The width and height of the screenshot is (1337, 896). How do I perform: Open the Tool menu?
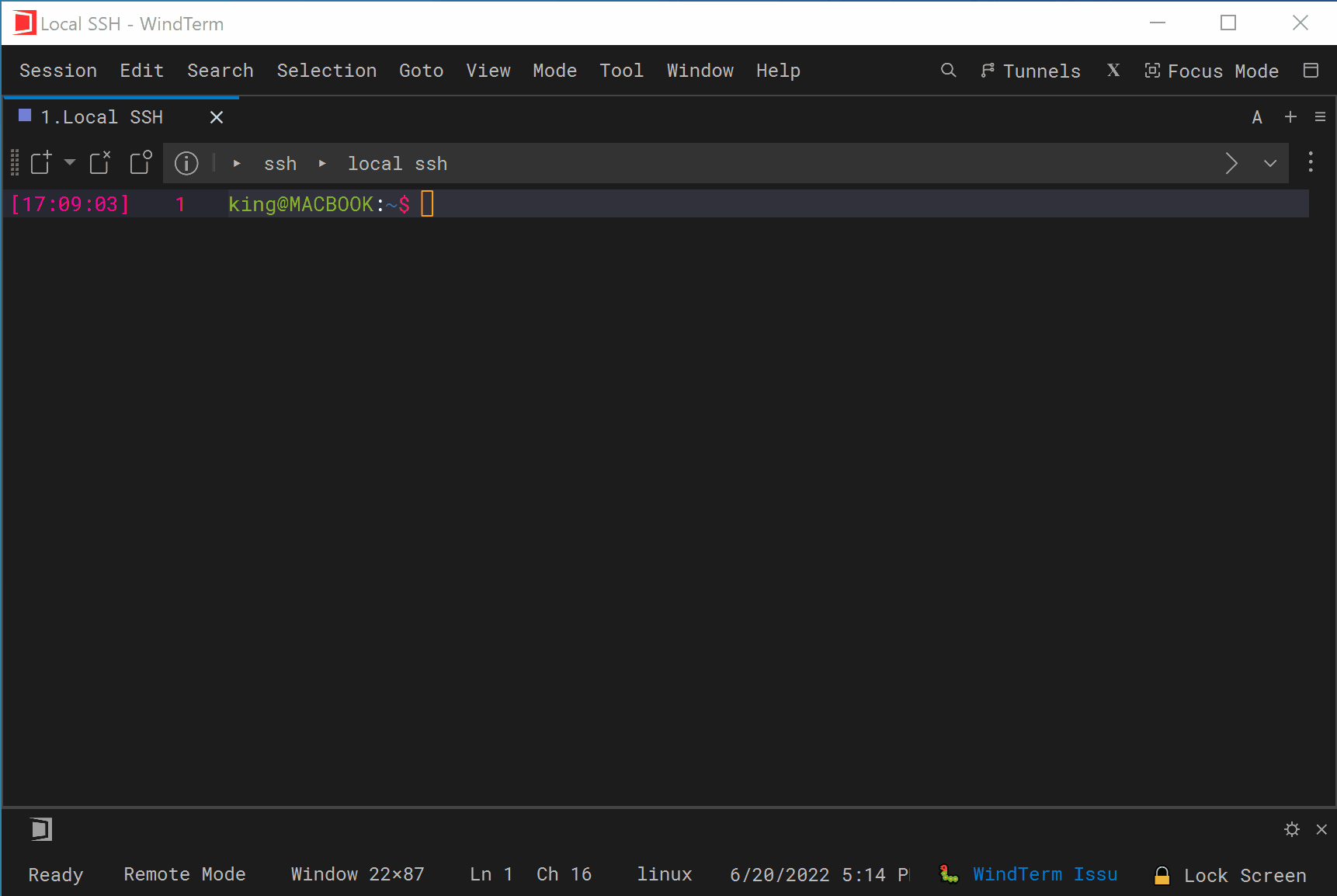[x=622, y=71]
